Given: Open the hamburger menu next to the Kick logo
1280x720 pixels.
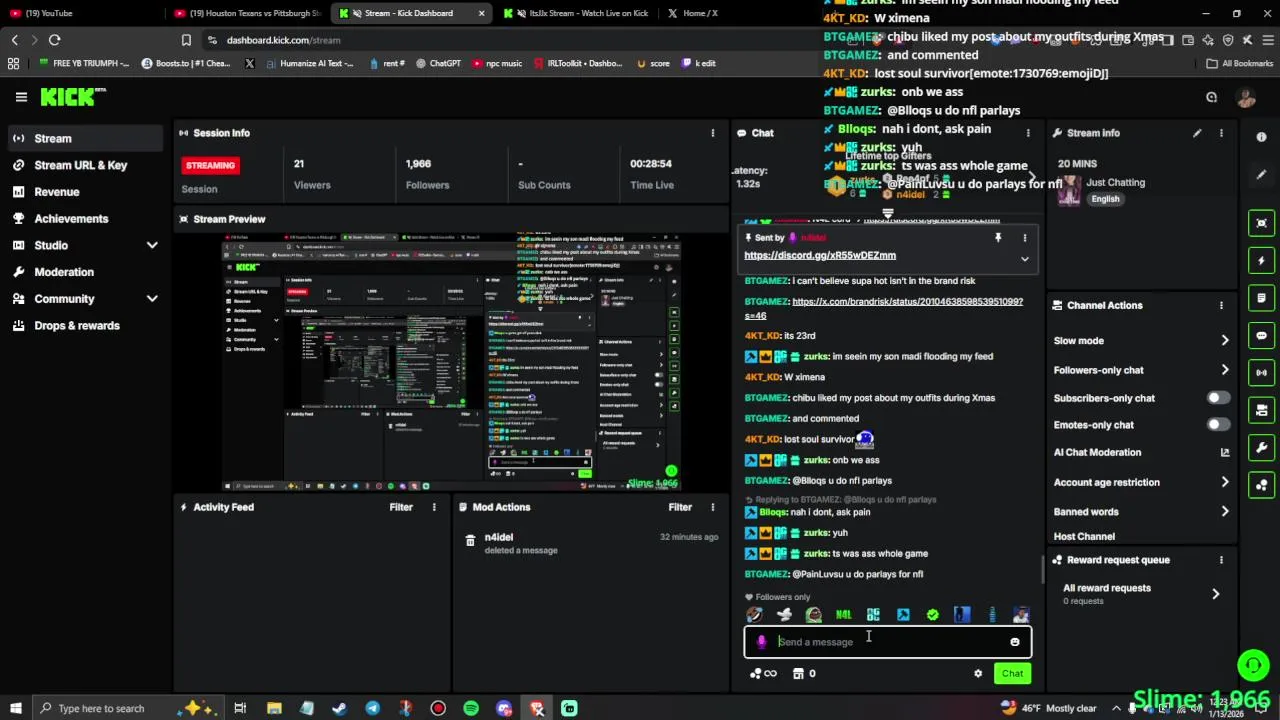Looking at the screenshot, I should tap(21, 97).
